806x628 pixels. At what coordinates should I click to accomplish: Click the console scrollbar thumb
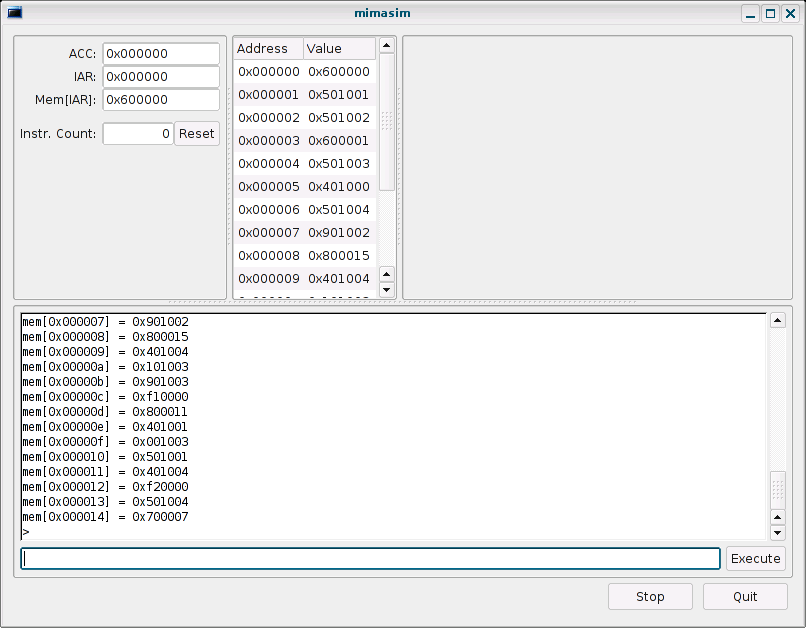coord(777,490)
